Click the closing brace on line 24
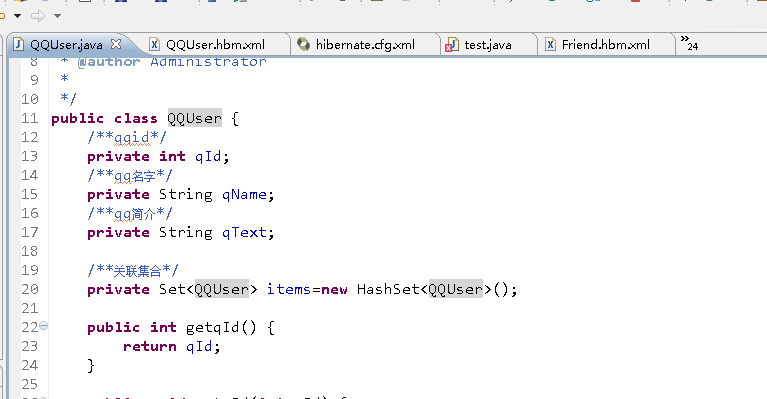 [x=90, y=365]
